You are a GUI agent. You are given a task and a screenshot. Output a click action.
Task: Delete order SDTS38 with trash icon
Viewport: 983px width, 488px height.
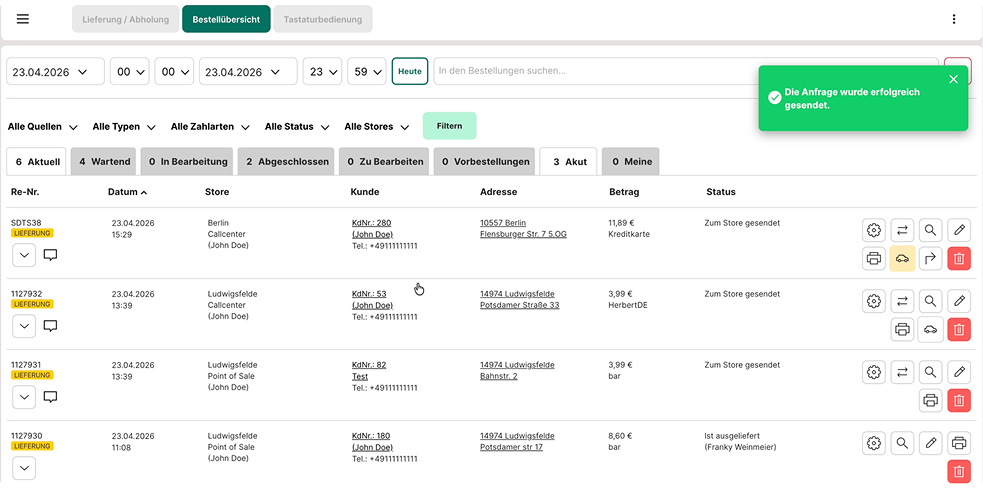tap(959, 258)
